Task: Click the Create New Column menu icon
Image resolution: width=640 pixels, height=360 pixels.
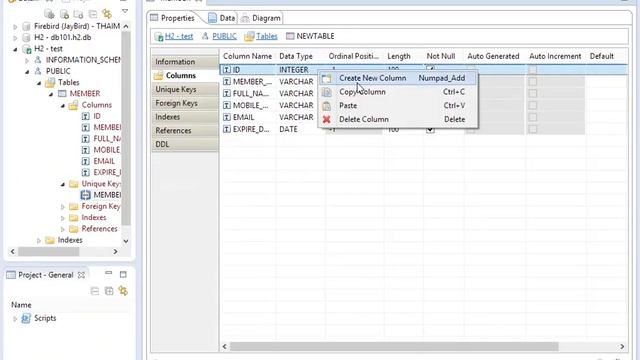Action: click(327, 78)
